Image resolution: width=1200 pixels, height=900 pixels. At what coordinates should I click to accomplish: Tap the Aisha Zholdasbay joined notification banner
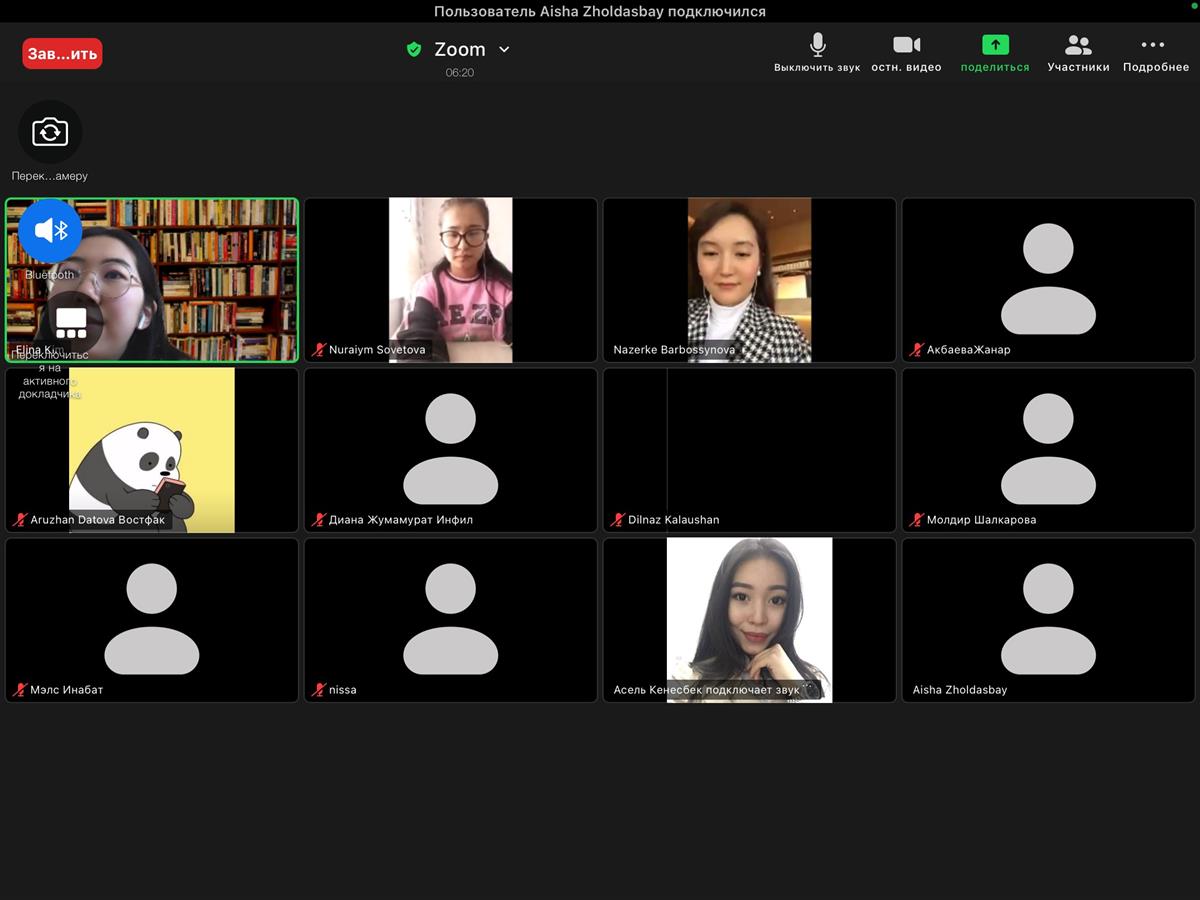[x=600, y=12]
